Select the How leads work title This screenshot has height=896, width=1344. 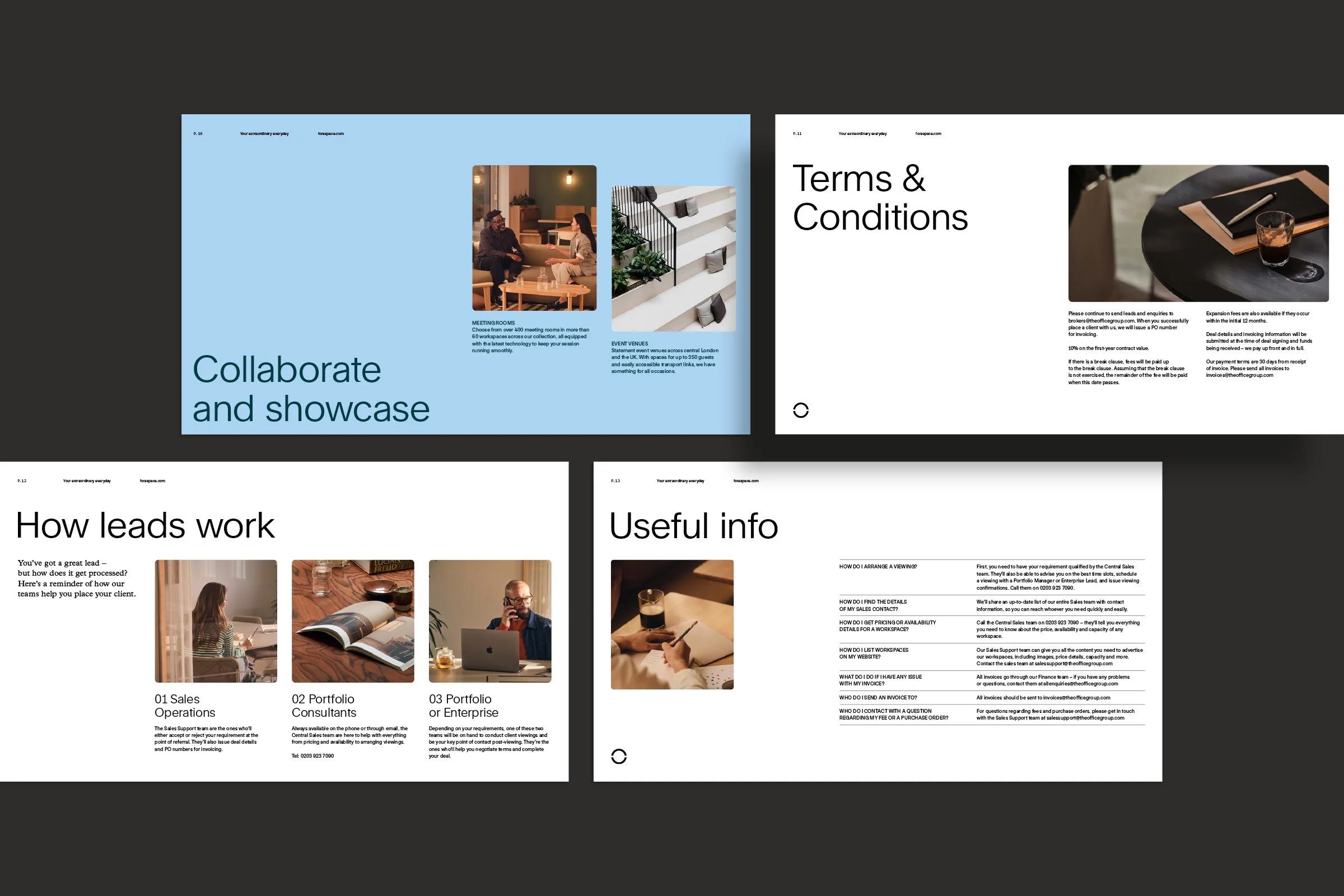coord(145,525)
